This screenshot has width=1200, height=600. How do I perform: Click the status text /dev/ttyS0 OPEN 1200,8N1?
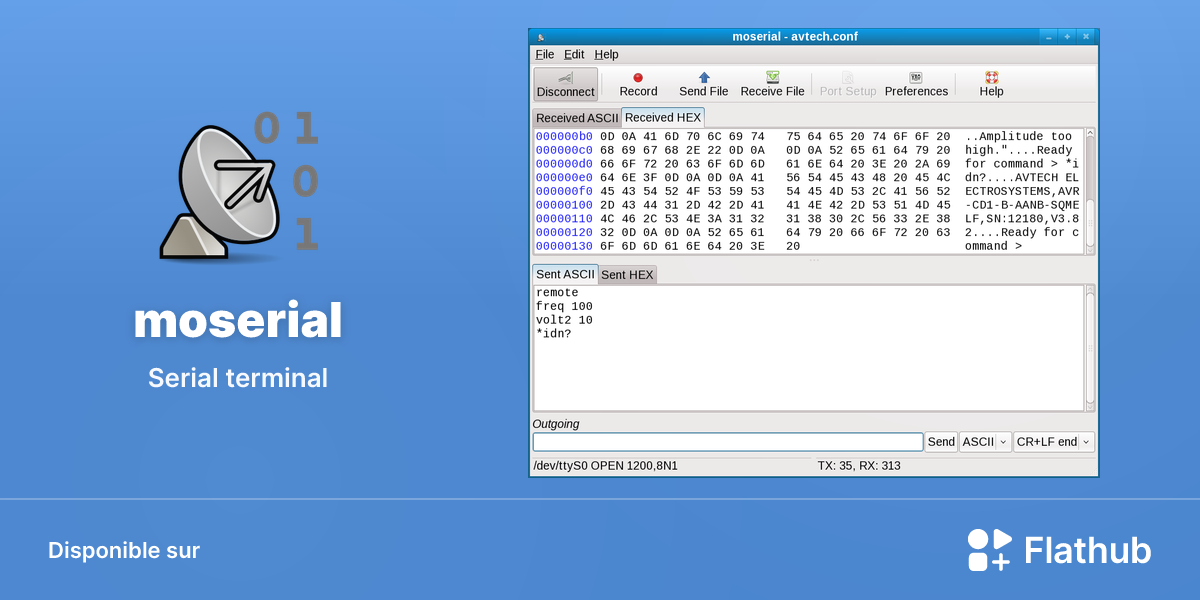pos(605,466)
